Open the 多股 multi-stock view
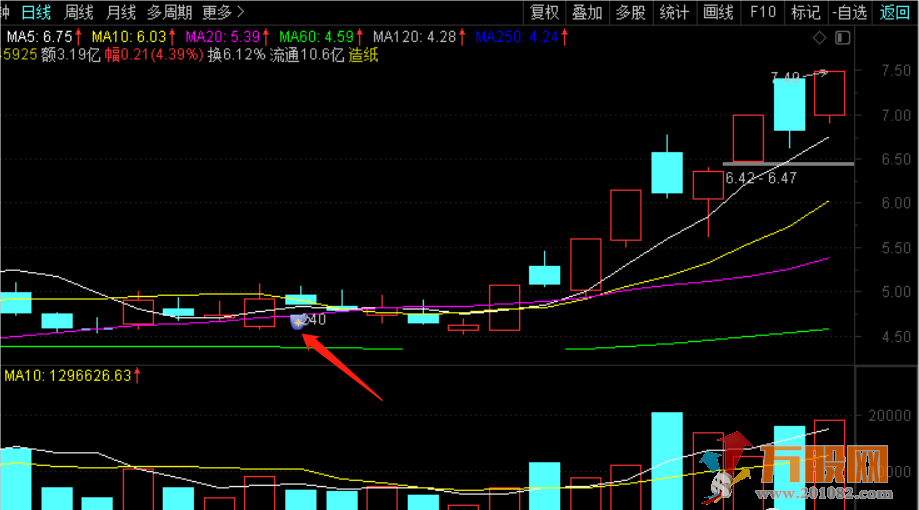Image resolution: width=919 pixels, height=510 pixels. pyautogui.click(x=631, y=12)
